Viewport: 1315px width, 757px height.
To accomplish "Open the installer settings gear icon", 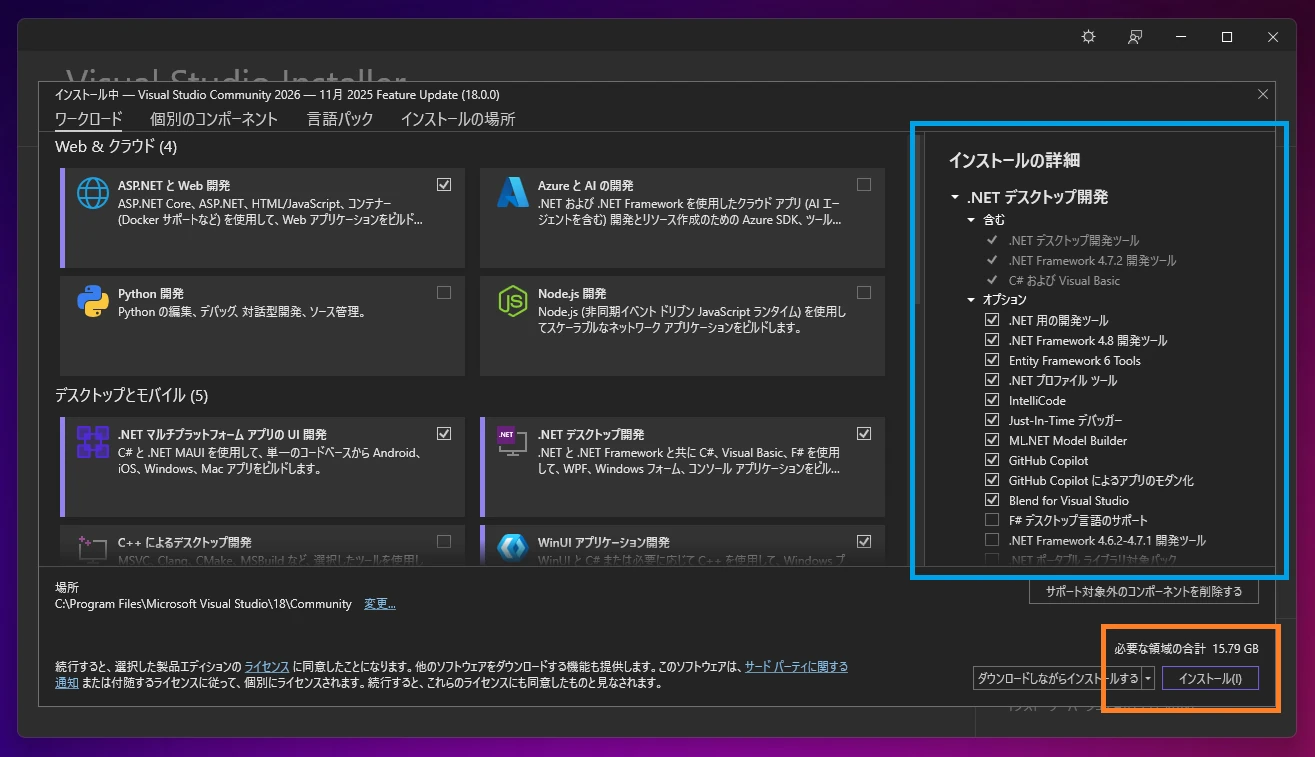I will (x=1087, y=36).
